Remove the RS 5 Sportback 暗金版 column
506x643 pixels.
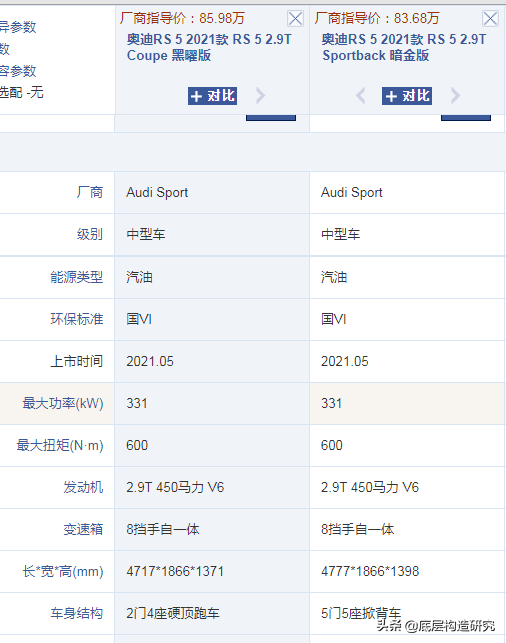490,18
